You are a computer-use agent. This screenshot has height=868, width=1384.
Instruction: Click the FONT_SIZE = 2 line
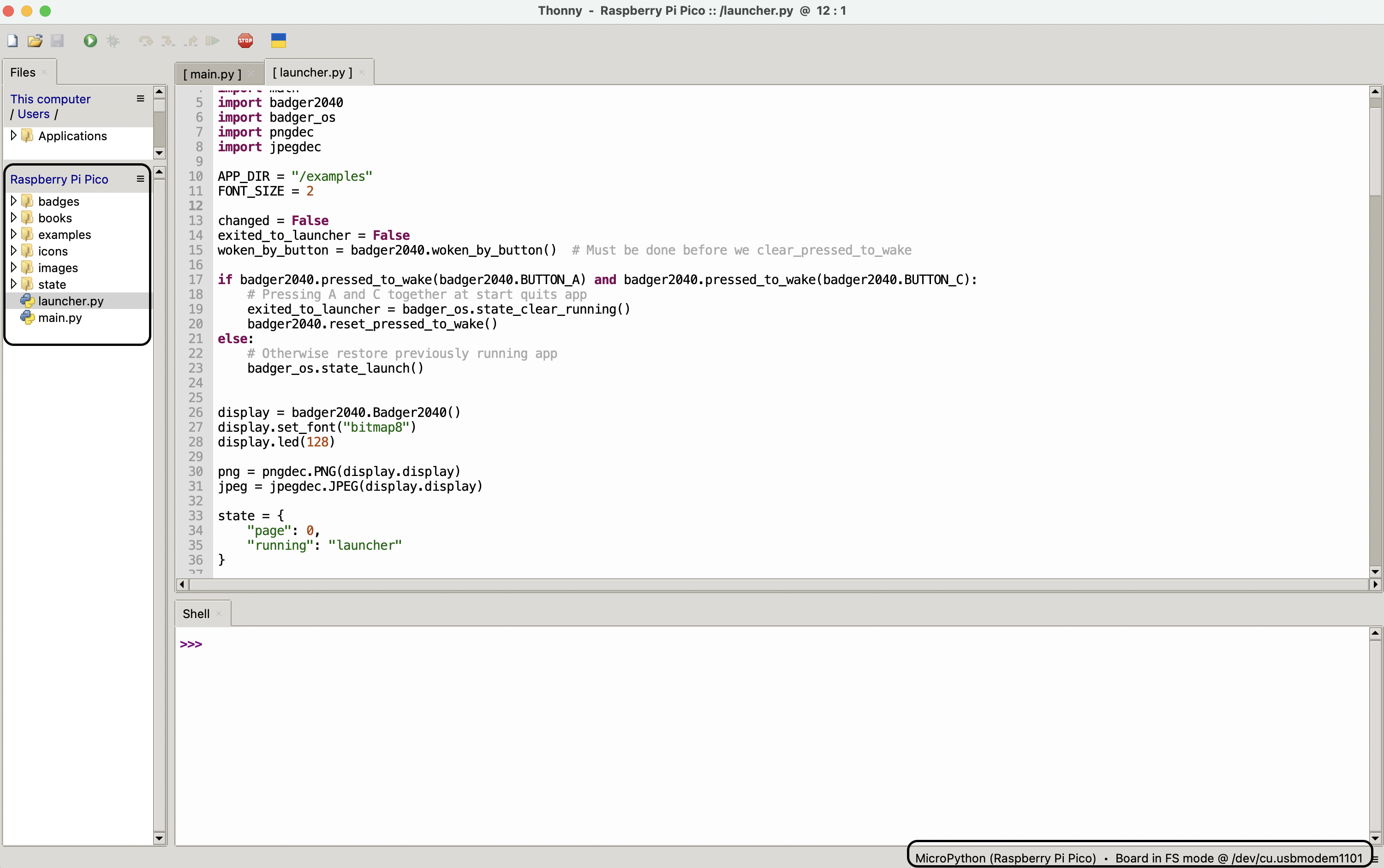[265, 191]
